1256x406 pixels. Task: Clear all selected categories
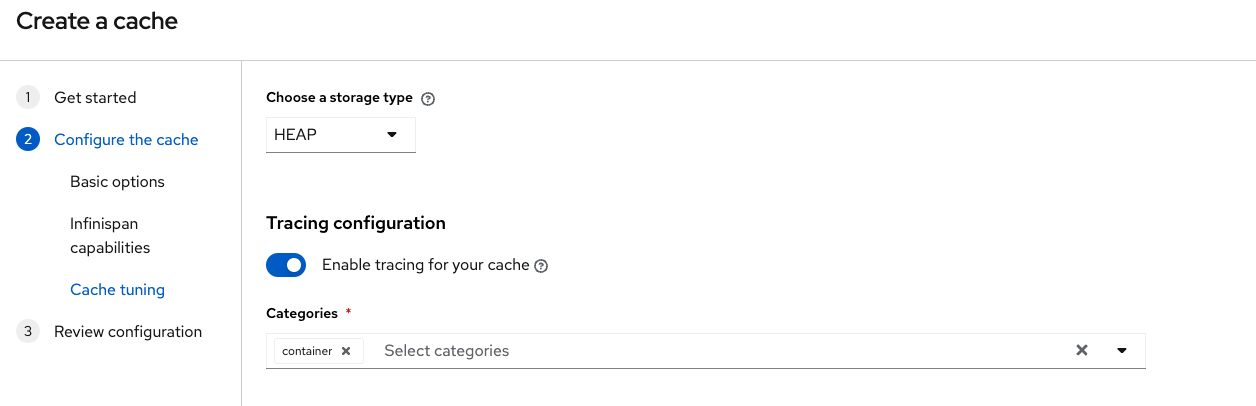pos(1081,351)
